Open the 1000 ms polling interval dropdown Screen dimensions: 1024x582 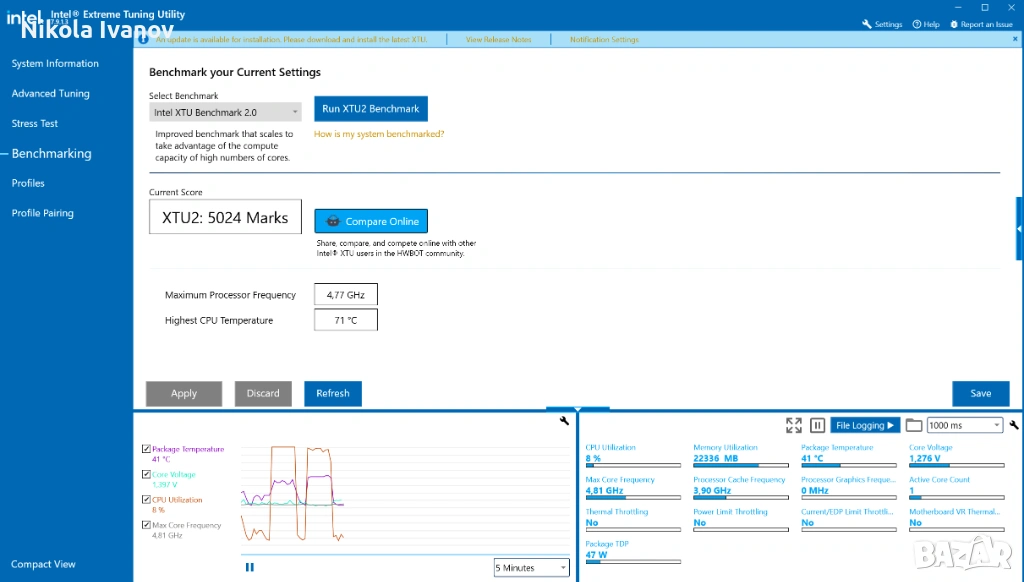964,425
